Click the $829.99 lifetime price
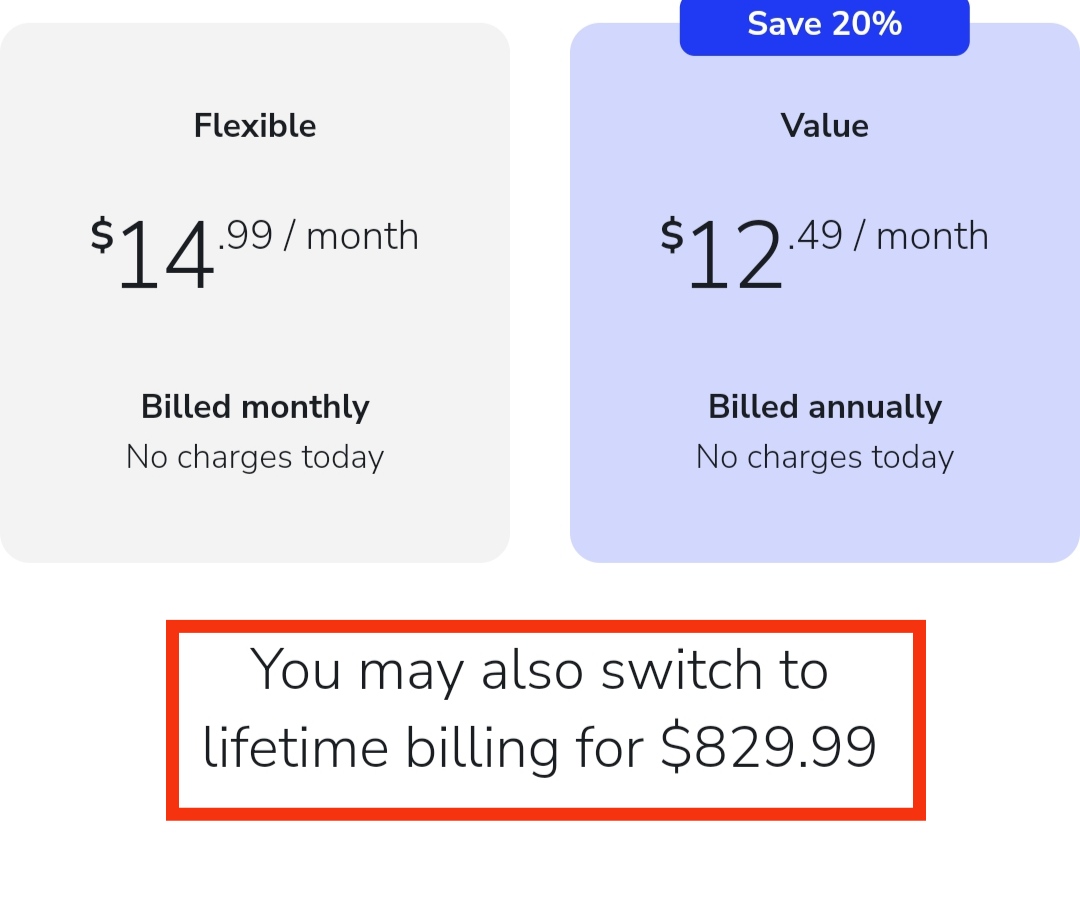 [768, 747]
